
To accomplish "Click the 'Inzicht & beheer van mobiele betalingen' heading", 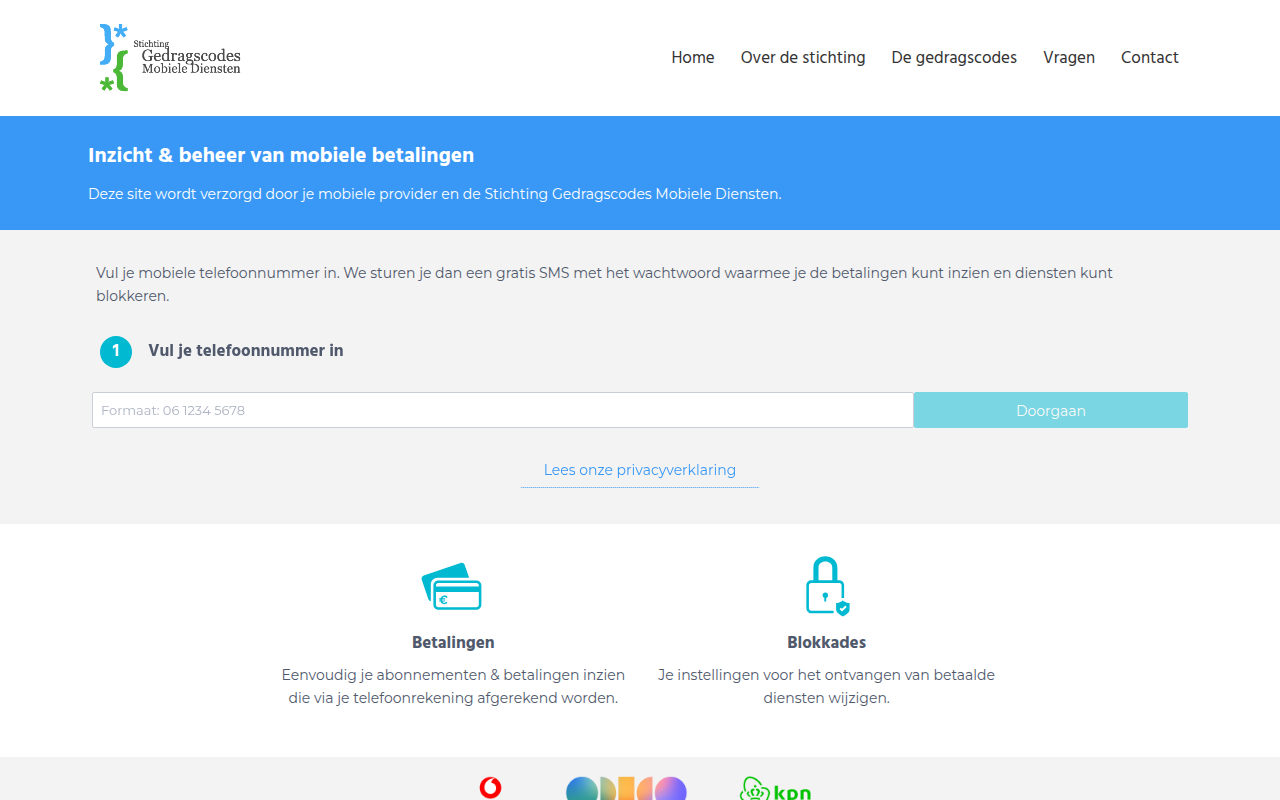I will coord(281,156).
